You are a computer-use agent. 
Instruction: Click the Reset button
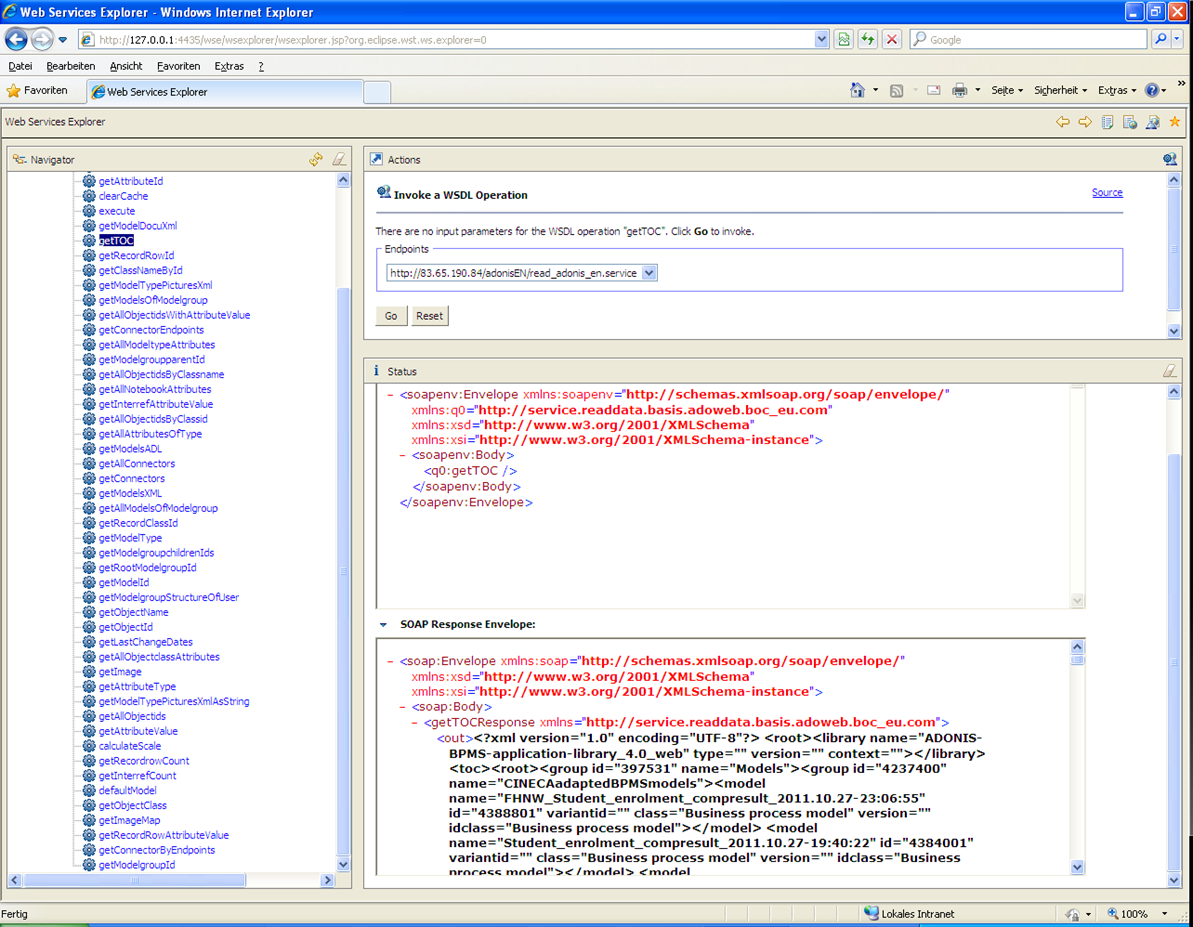[x=429, y=316]
